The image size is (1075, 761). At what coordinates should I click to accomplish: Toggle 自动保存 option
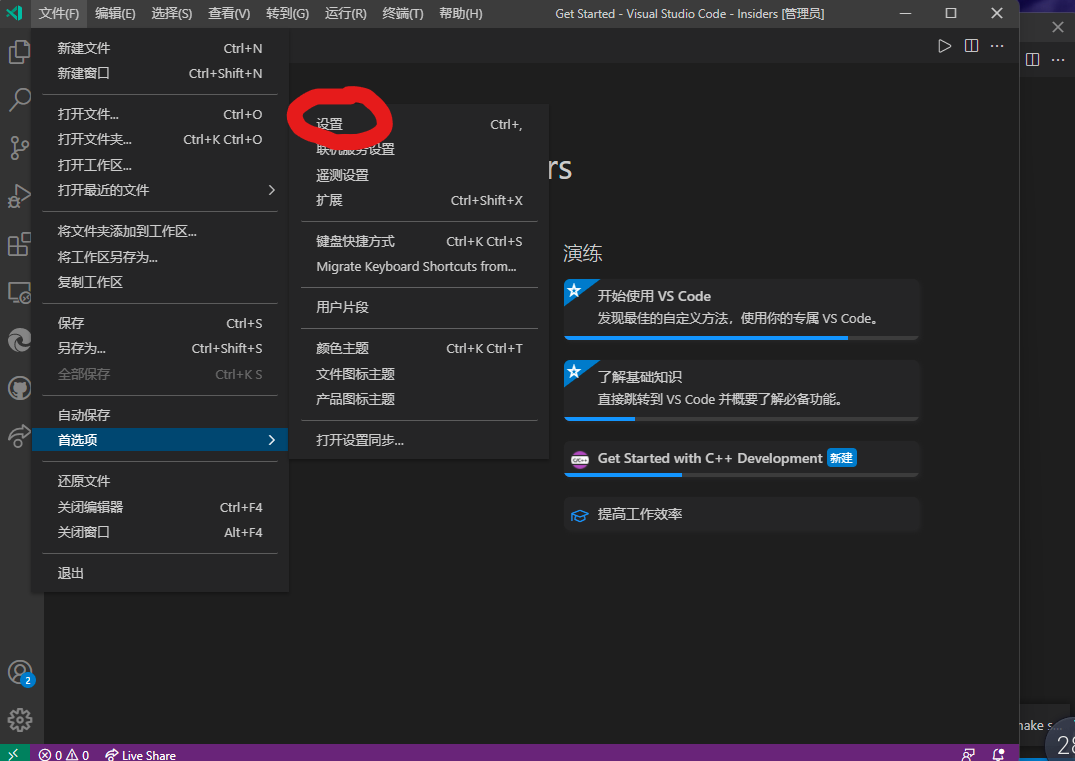click(x=160, y=415)
